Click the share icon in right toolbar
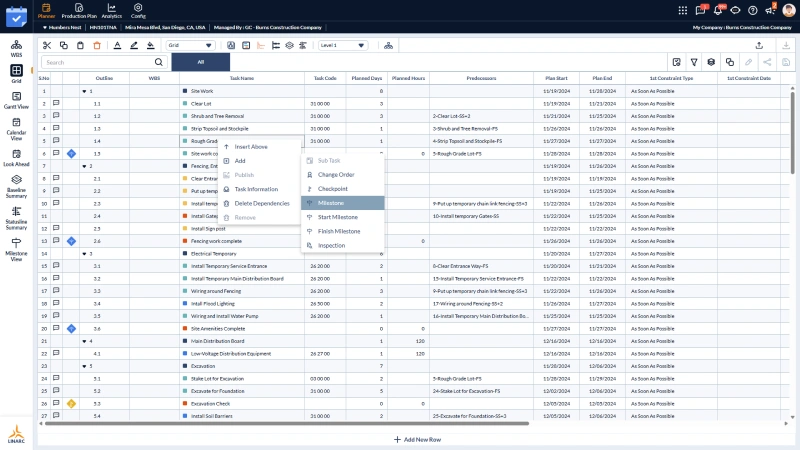The width and height of the screenshot is (800, 450). 767,62
